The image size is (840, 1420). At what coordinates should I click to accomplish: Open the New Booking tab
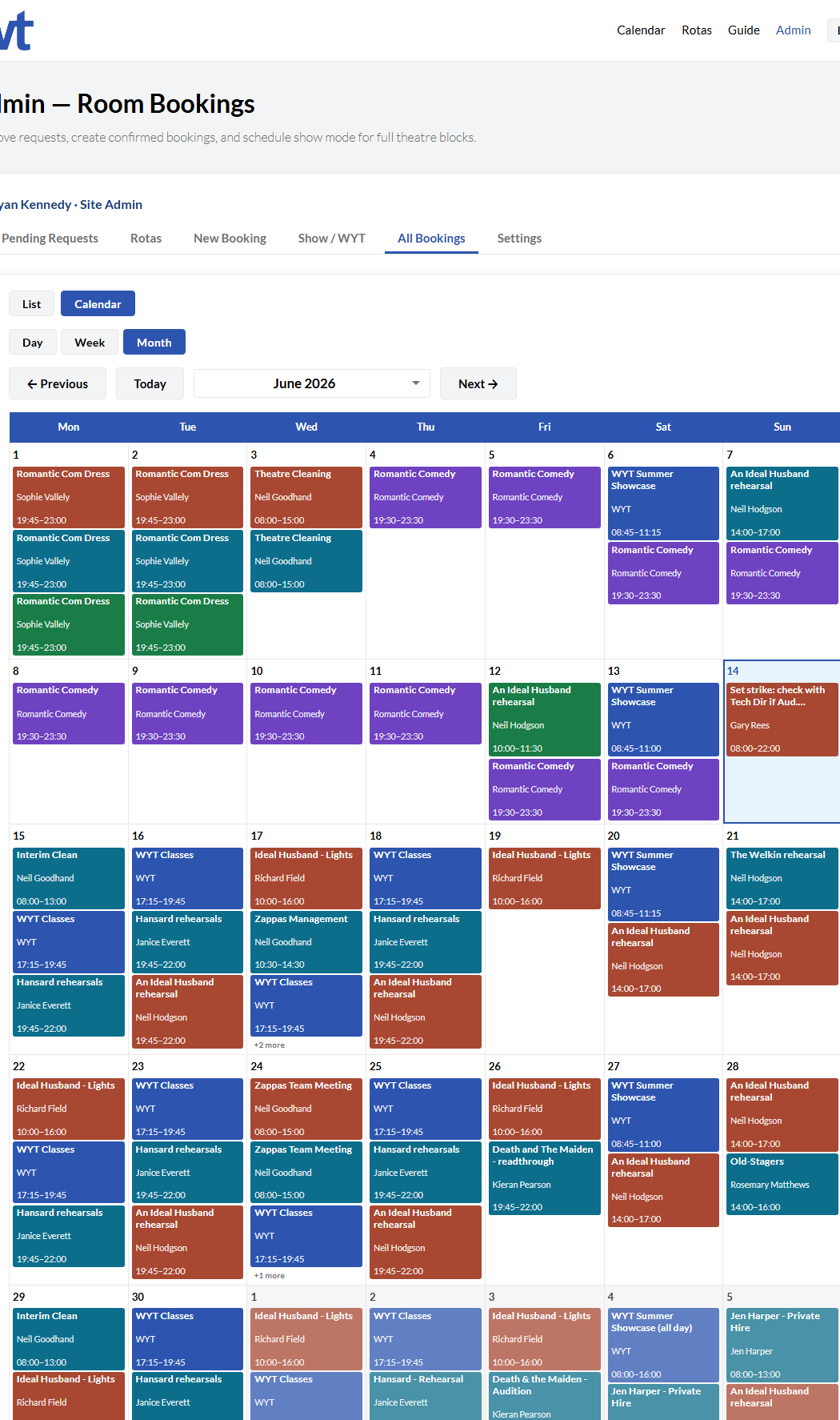pyautogui.click(x=230, y=238)
